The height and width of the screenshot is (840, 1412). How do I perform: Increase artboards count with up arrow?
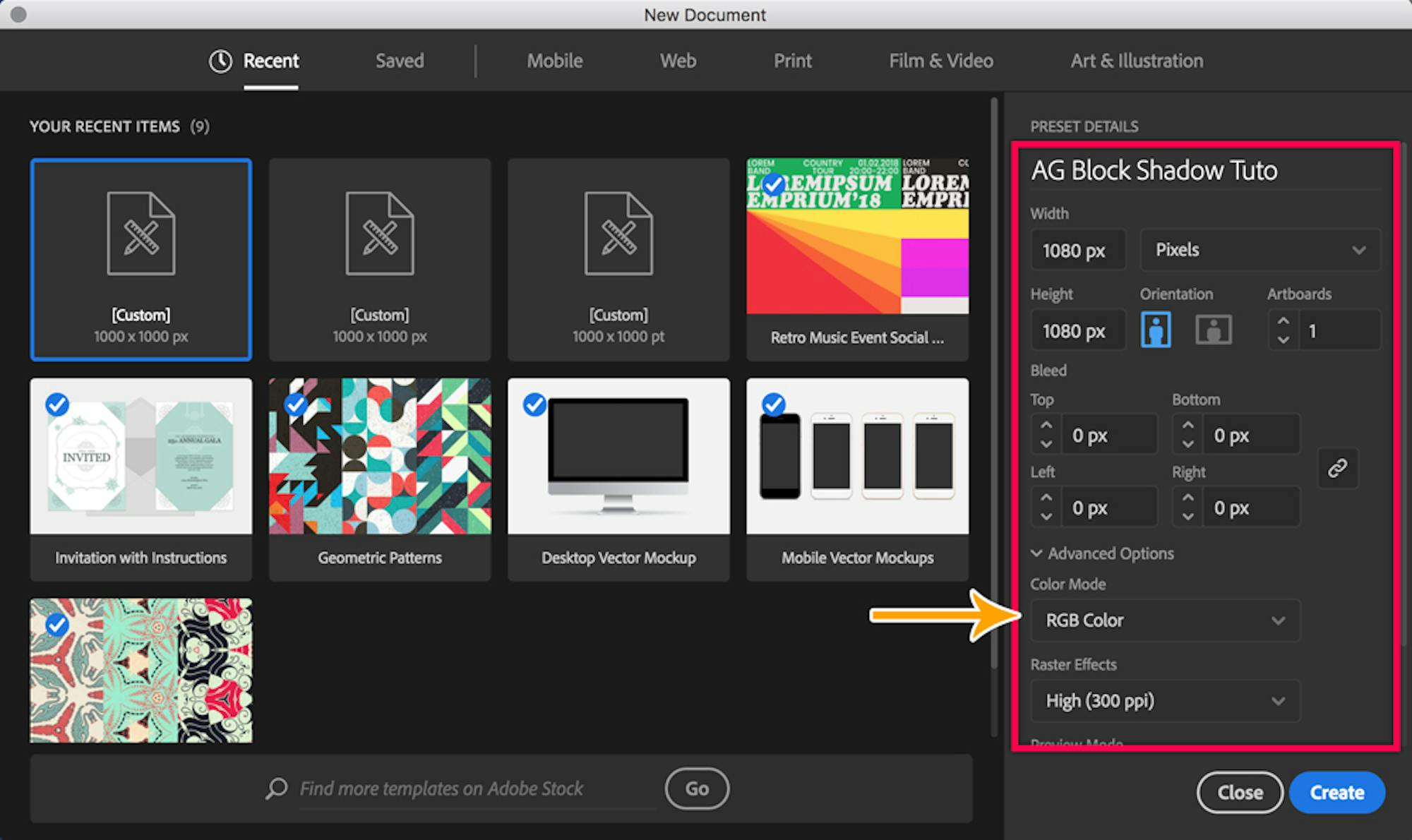click(x=1284, y=321)
